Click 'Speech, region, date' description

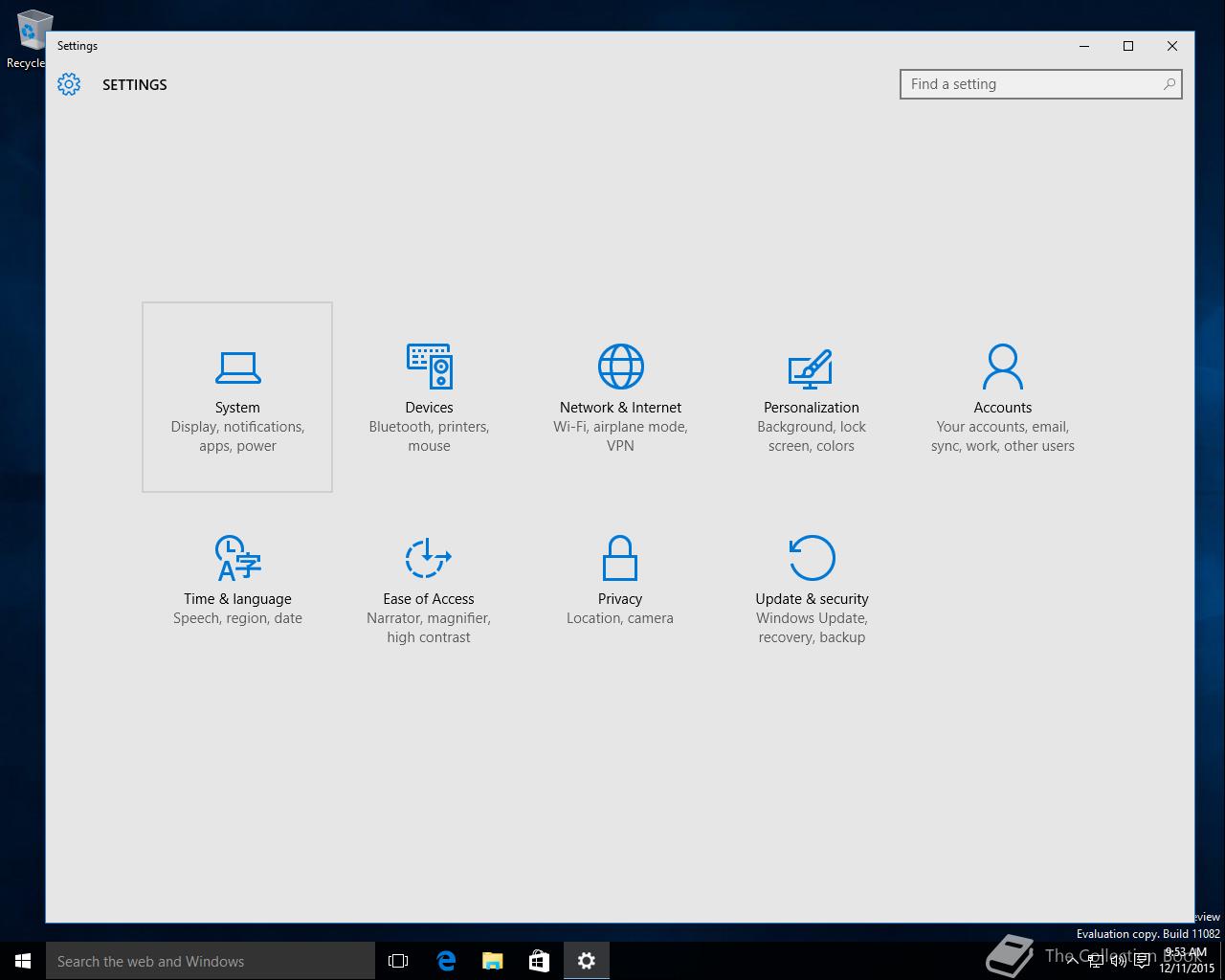(237, 618)
